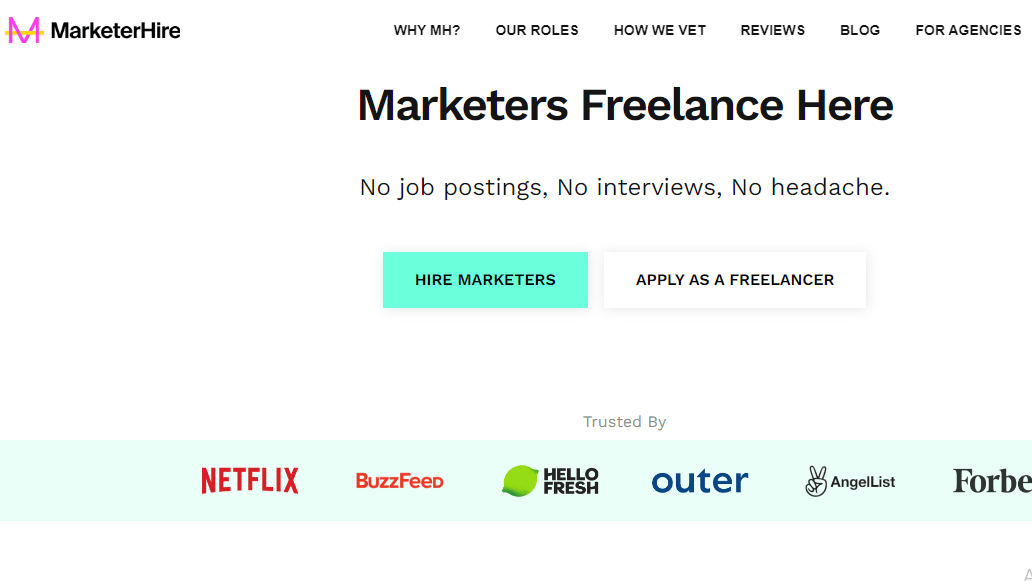Select FOR AGENCIES in the top navigation
The image size is (1032, 581).
(x=968, y=30)
